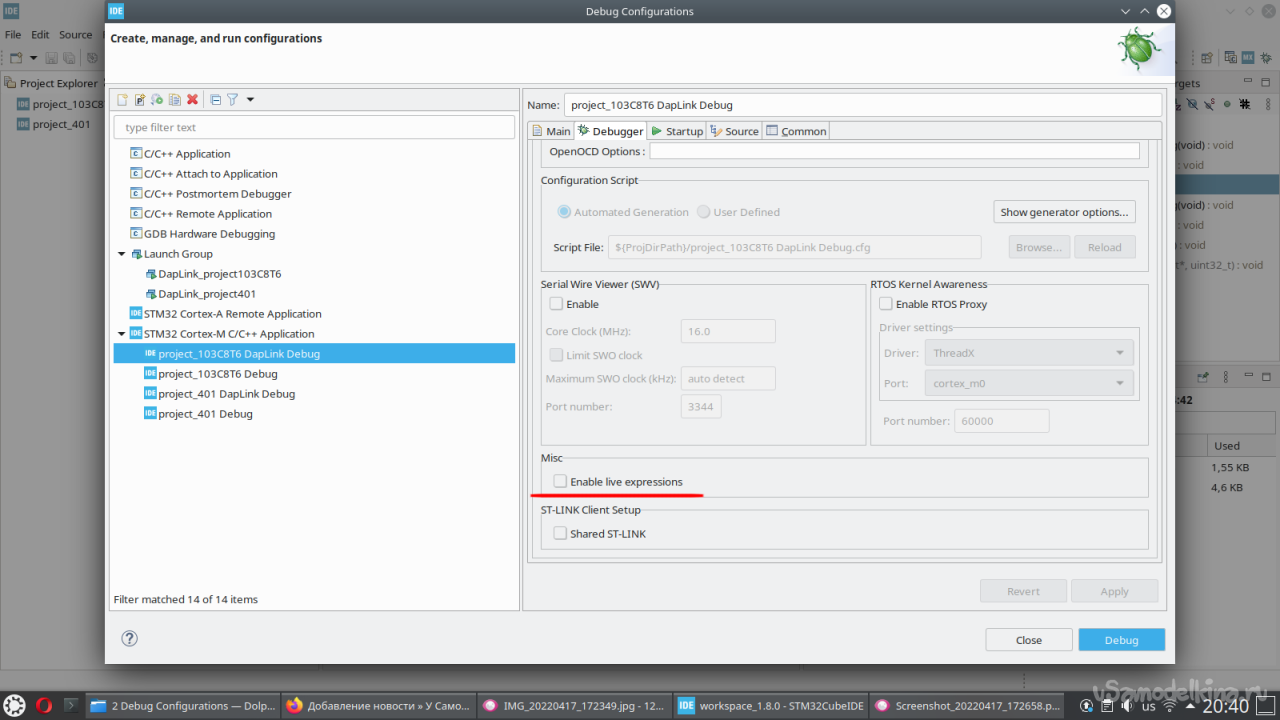The width and height of the screenshot is (1280, 720).
Task: Delete selected configuration with red X
Action: pos(192,99)
